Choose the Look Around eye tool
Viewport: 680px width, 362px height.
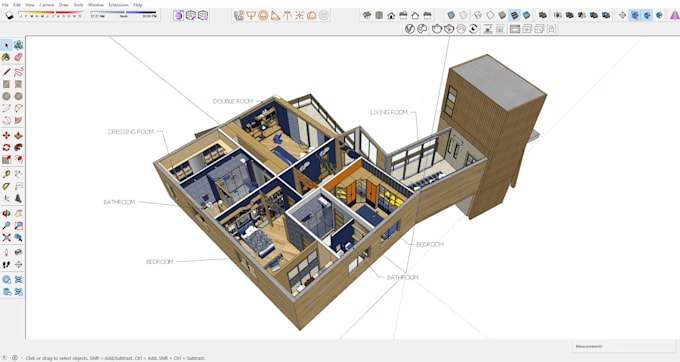point(18,252)
